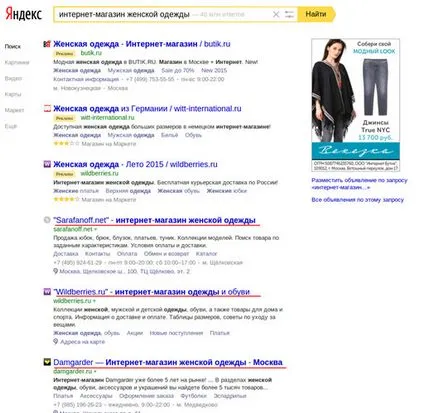Image resolution: width=434 pixels, height=413 pixels.
Task: Click green butik.ru URL
Action: point(91,53)
